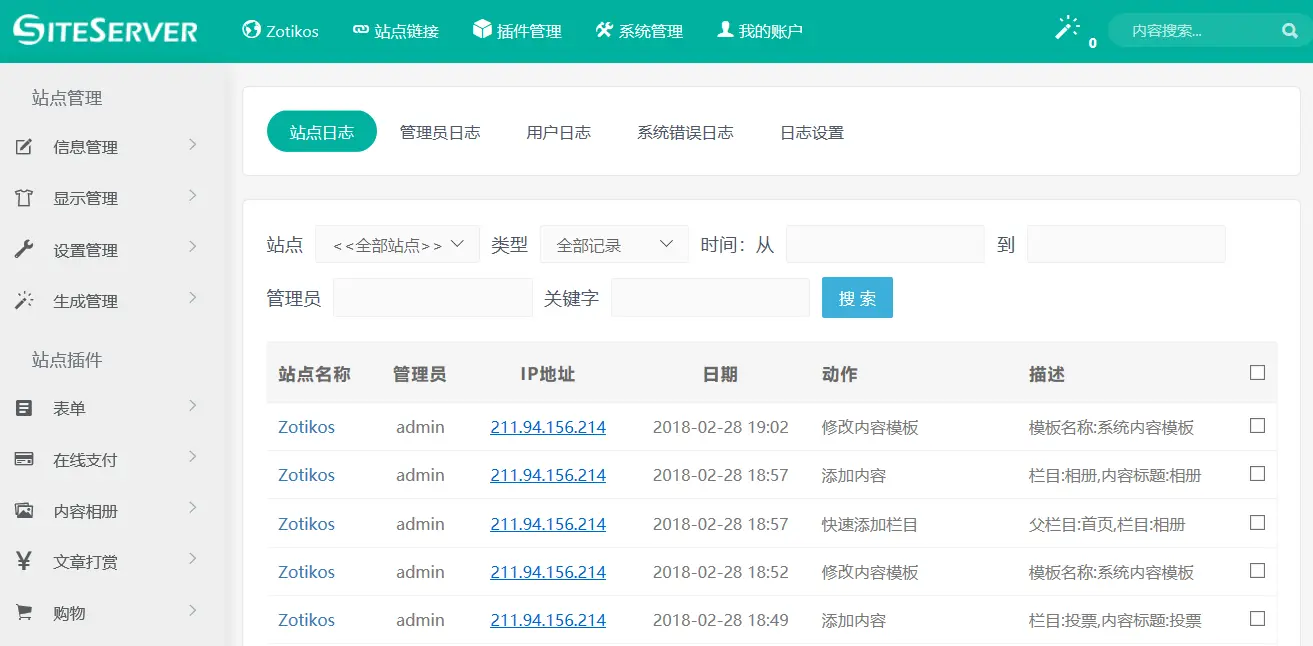Image resolution: width=1313 pixels, height=646 pixels.
Task: Click the tools icon for 系统管理
Action: (x=603, y=30)
